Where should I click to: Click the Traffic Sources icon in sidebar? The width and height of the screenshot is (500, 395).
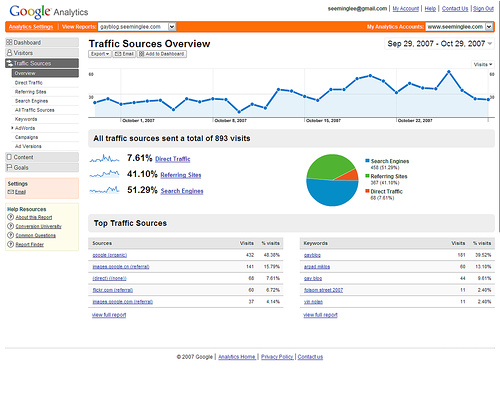(x=9, y=63)
